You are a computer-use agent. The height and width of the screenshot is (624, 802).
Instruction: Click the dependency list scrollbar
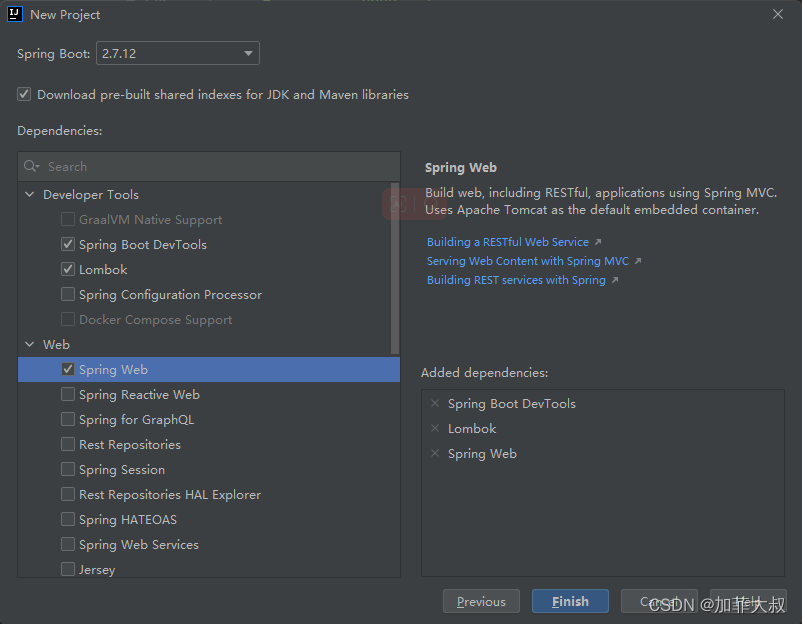click(x=395, y=269)
